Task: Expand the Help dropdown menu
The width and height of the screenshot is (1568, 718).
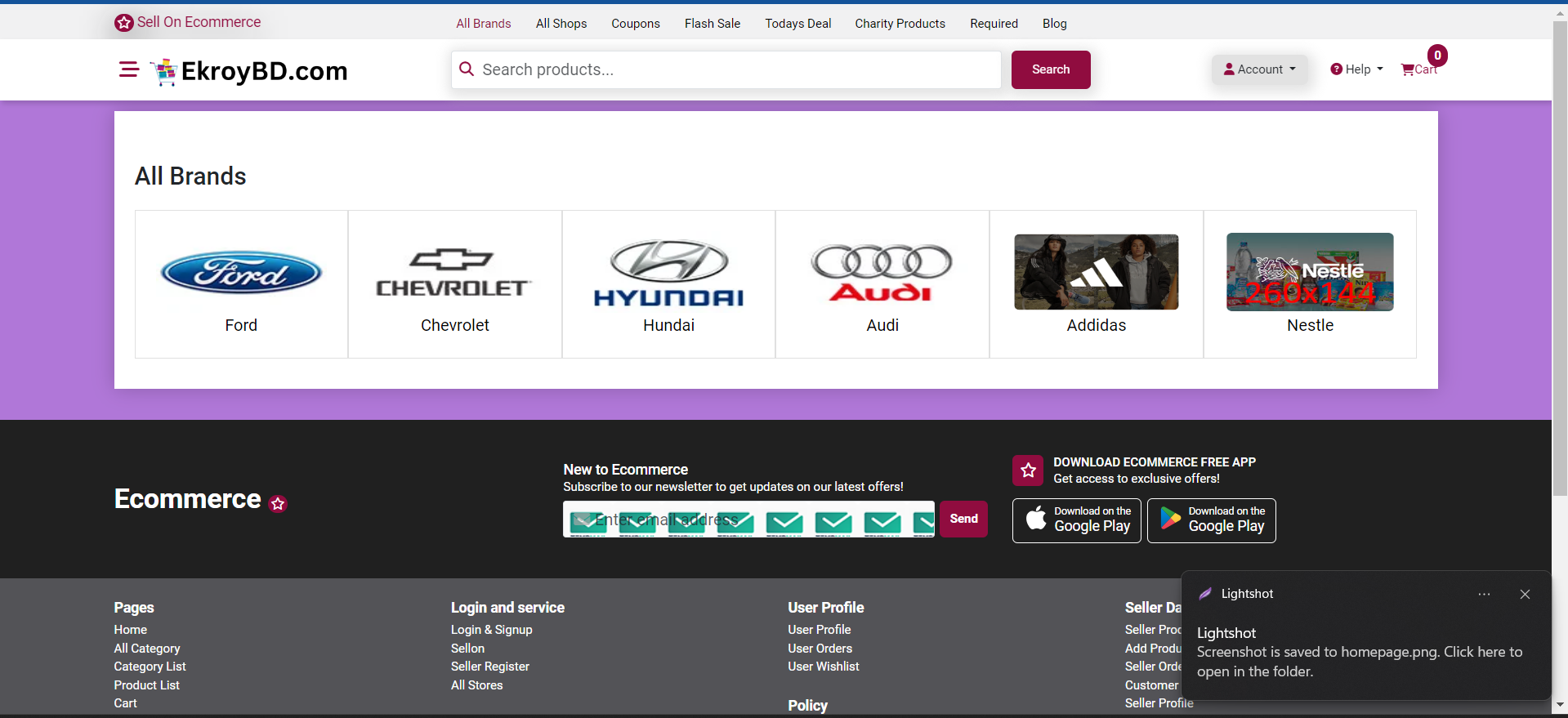Action: coord(1356,69)
